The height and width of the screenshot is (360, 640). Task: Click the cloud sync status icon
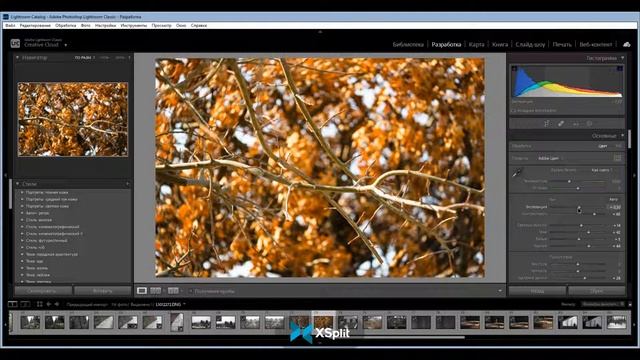627,44
